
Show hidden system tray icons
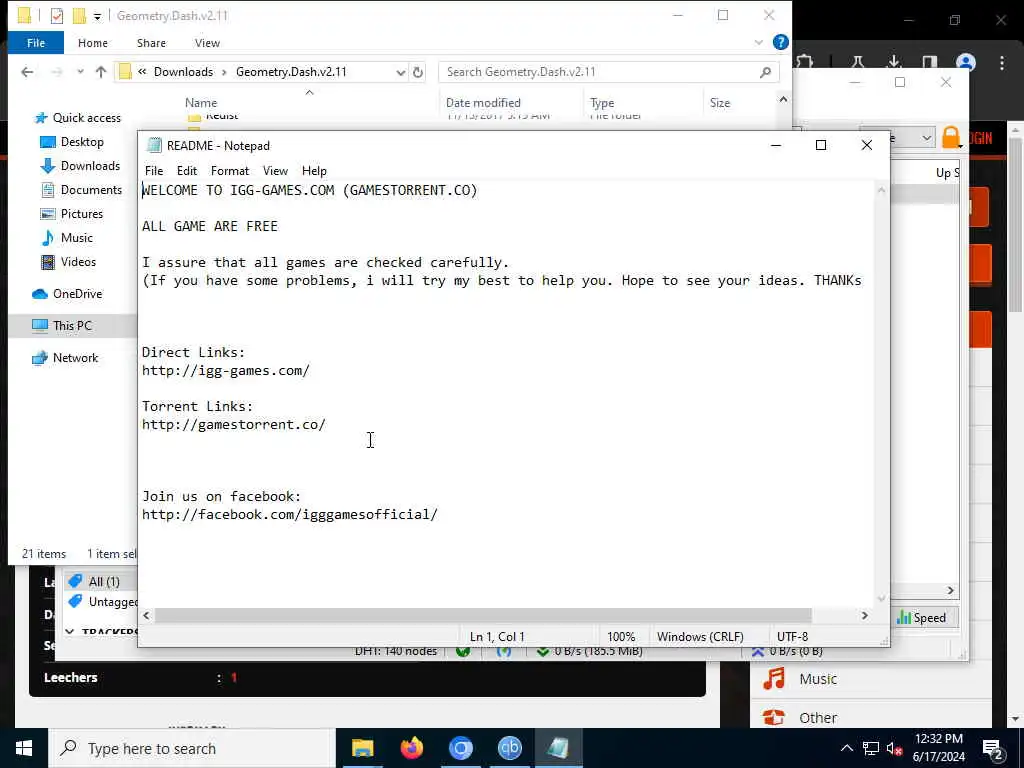pos(846,748)
